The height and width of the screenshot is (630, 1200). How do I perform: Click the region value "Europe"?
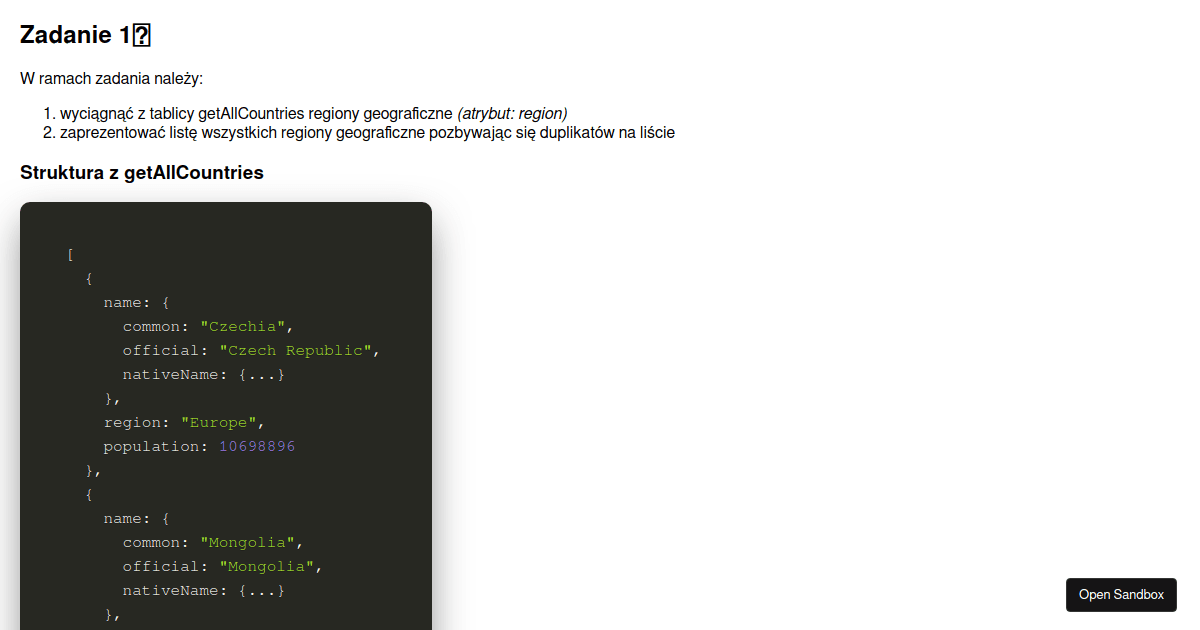(x=218, y=422)
